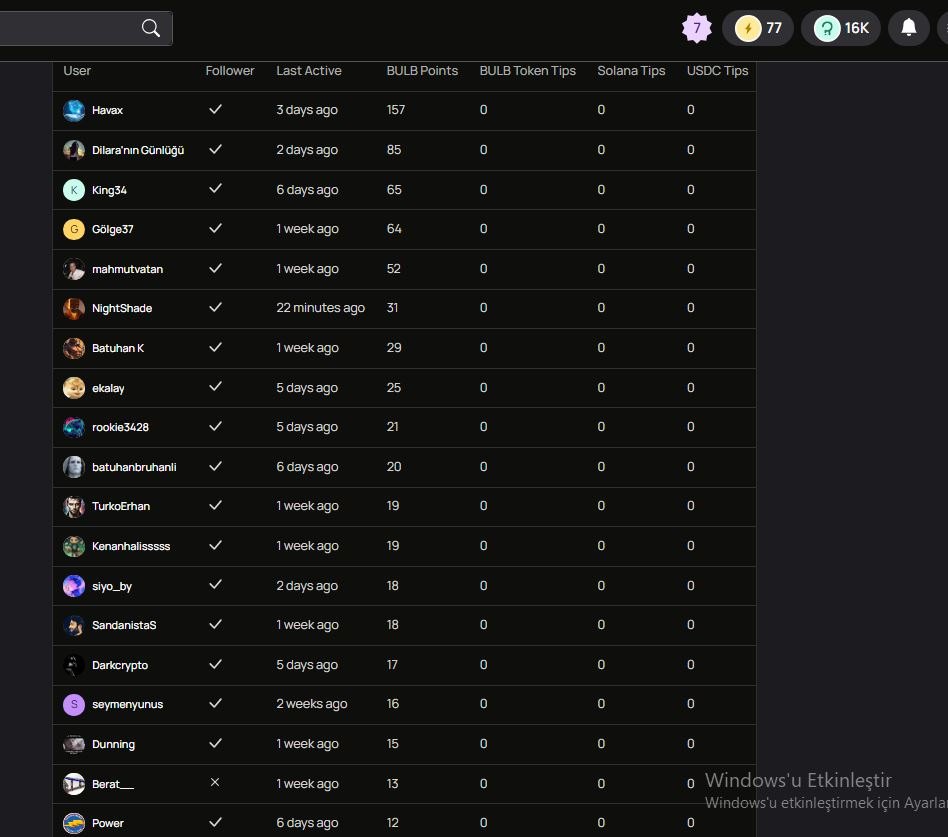The image size is (948, 837).
Task: Open siyo_by's avatar
Action: 74,586
